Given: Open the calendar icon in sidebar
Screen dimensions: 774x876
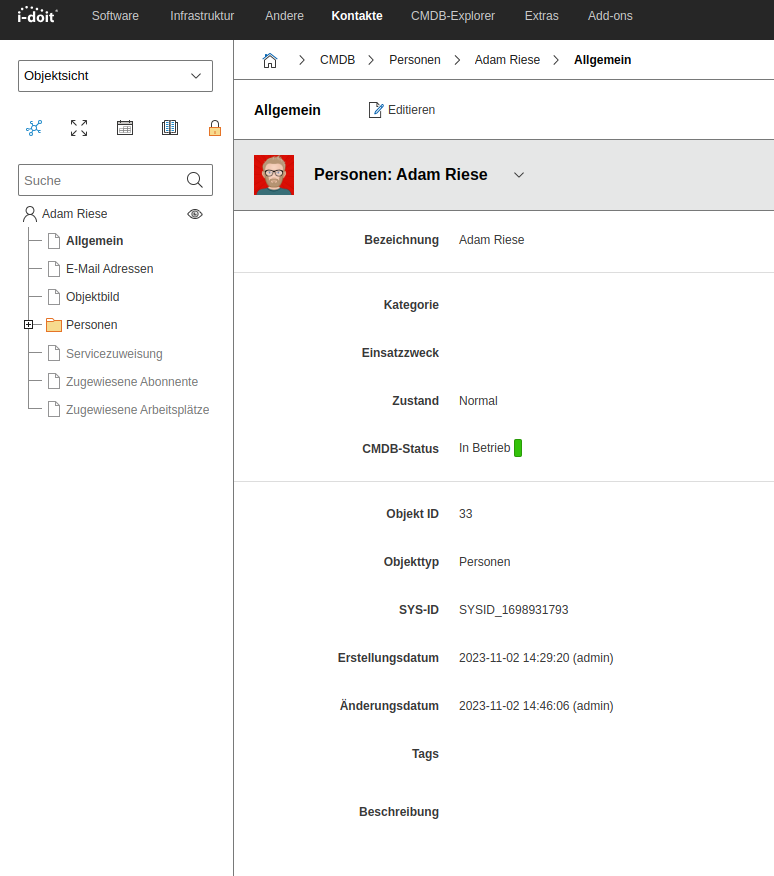Looking at the screenshot, I should click(x=125, y=128).
